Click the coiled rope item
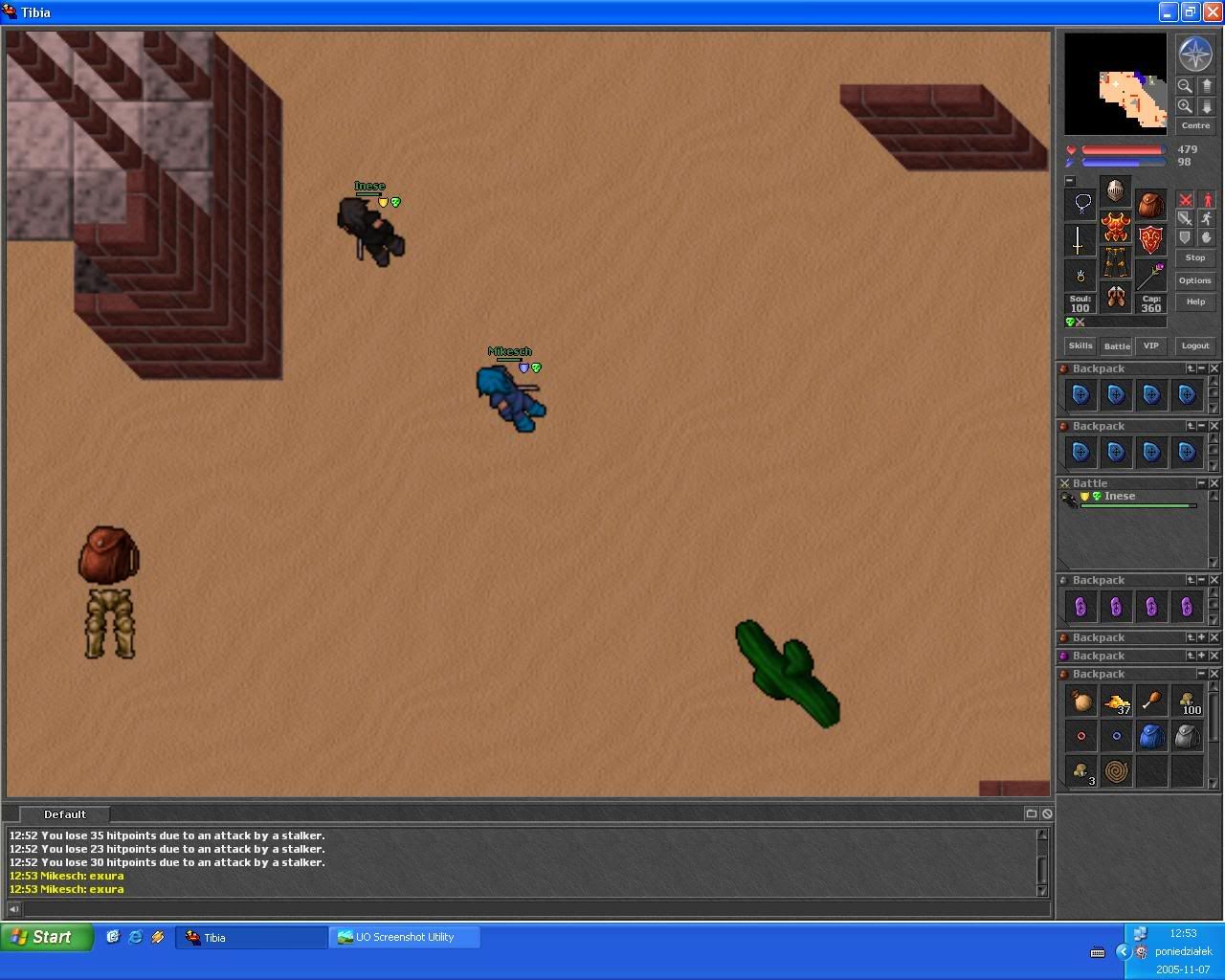1225x980 pixels. click(x=1116, y=771)
